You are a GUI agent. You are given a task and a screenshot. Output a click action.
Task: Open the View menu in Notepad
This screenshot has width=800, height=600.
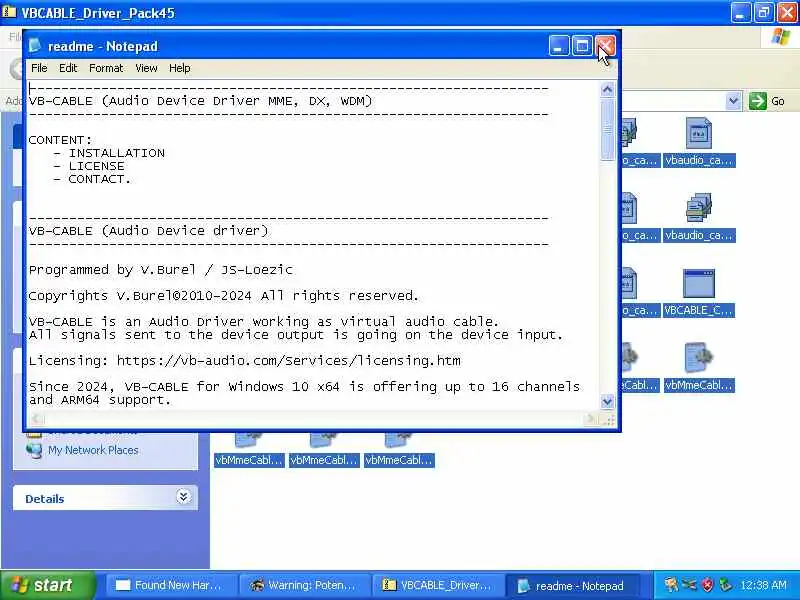tap(146, 68)
